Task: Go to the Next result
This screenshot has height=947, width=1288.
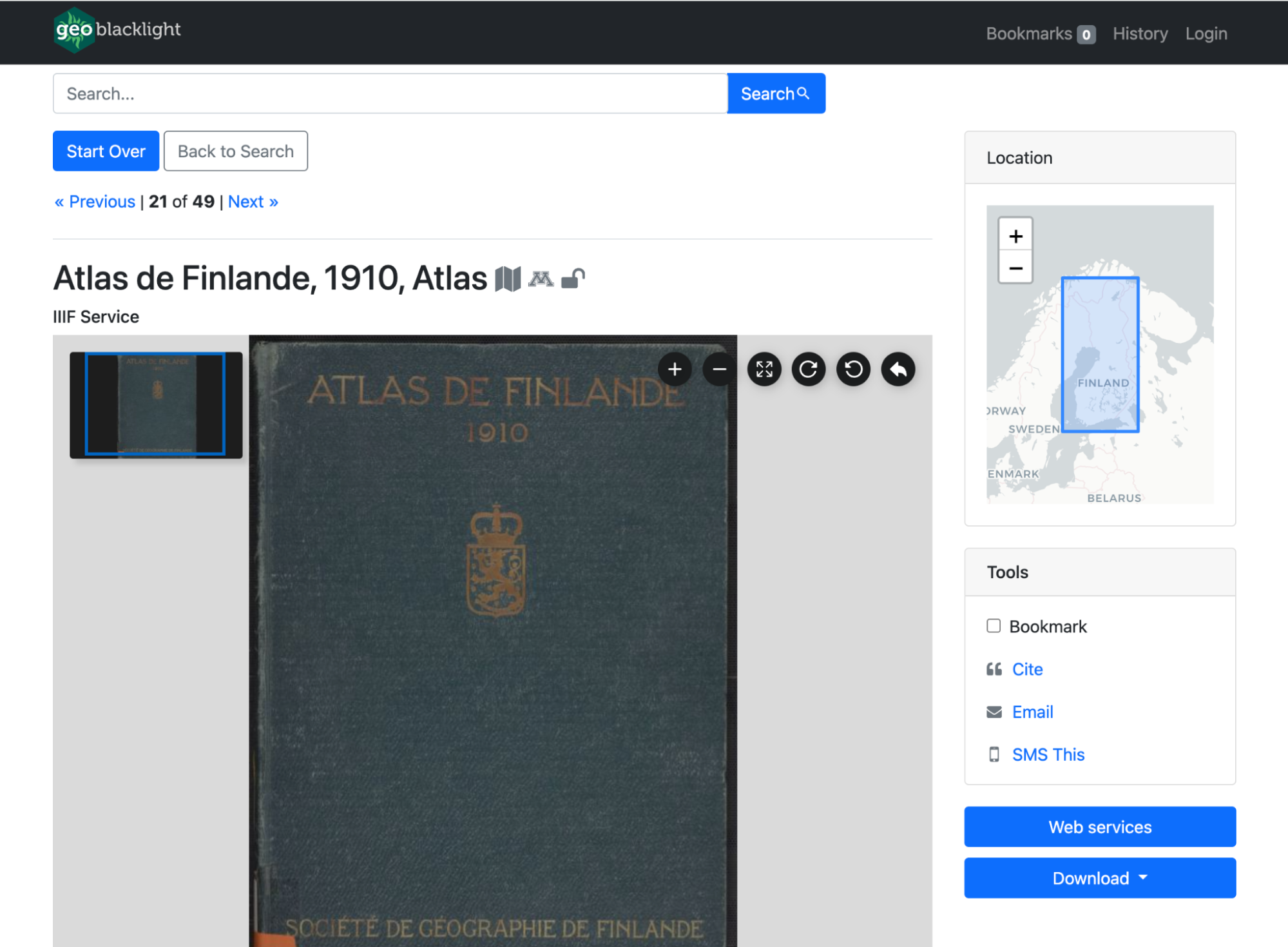Action: [x=253, y=202]
